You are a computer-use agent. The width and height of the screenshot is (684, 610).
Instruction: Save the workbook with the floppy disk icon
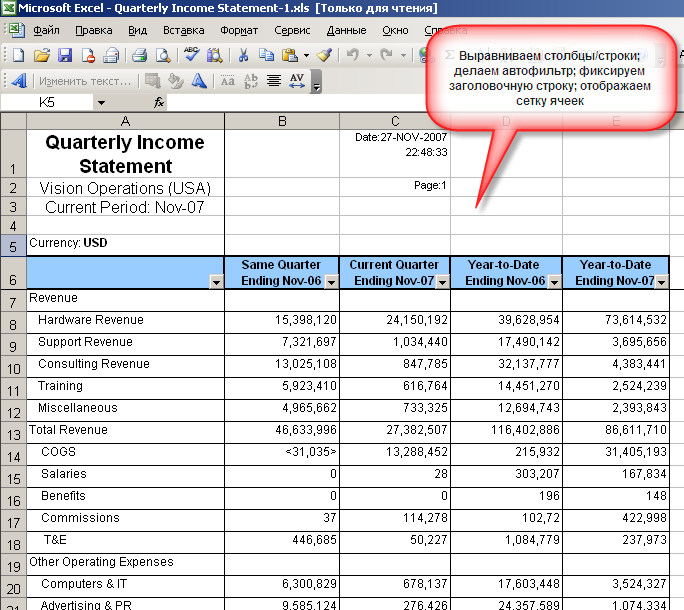point(65,55)
